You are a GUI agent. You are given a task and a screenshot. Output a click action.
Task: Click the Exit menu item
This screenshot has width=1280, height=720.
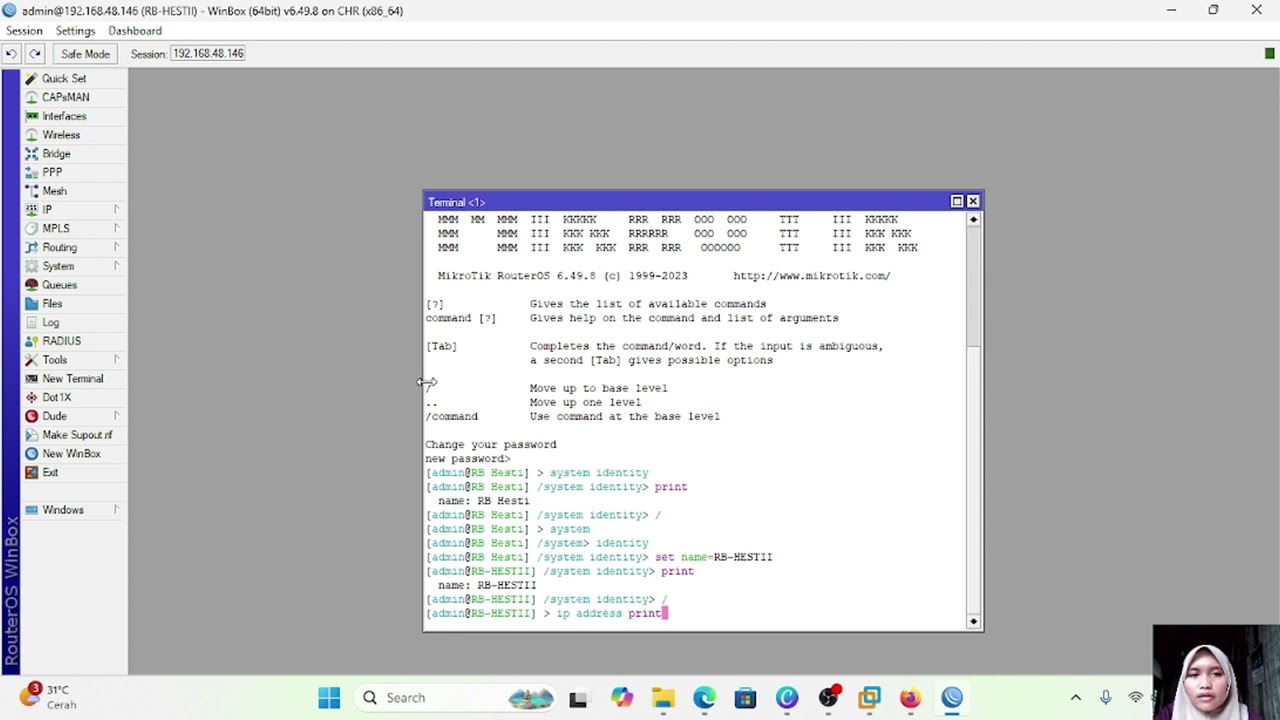[50, 472]
